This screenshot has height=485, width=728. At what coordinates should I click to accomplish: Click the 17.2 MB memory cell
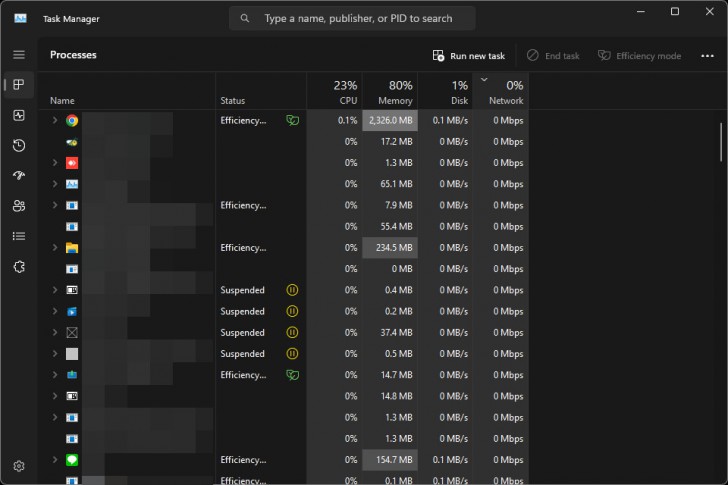(390, 142)
